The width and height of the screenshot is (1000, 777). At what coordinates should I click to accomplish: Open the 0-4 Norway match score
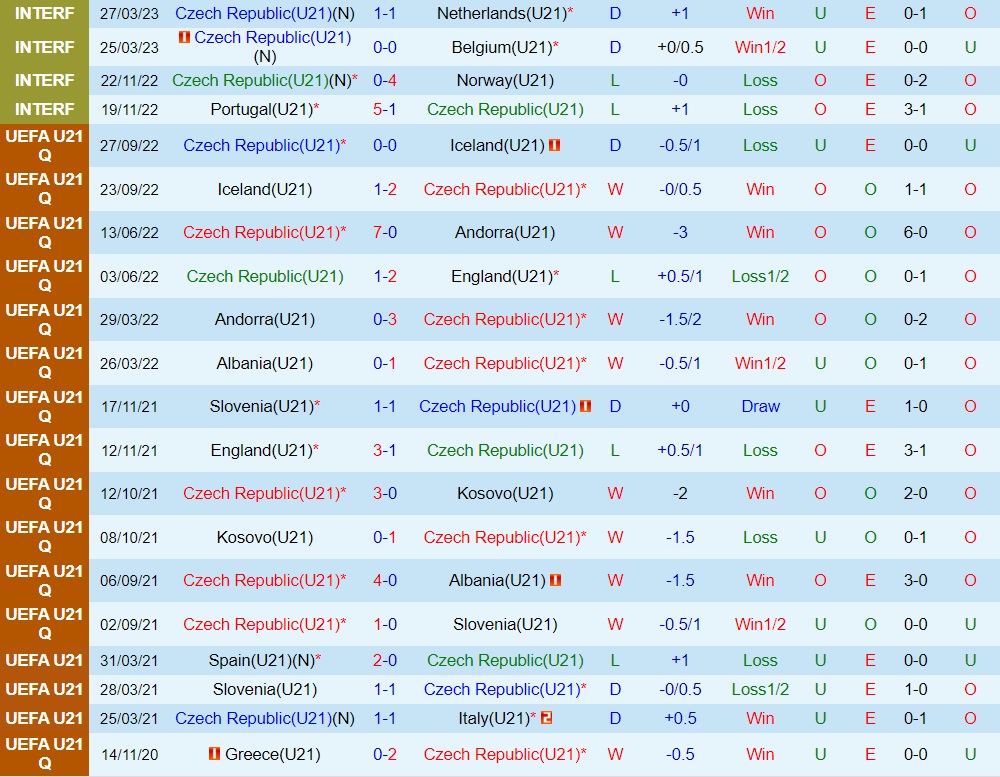(x=385, y=80)
